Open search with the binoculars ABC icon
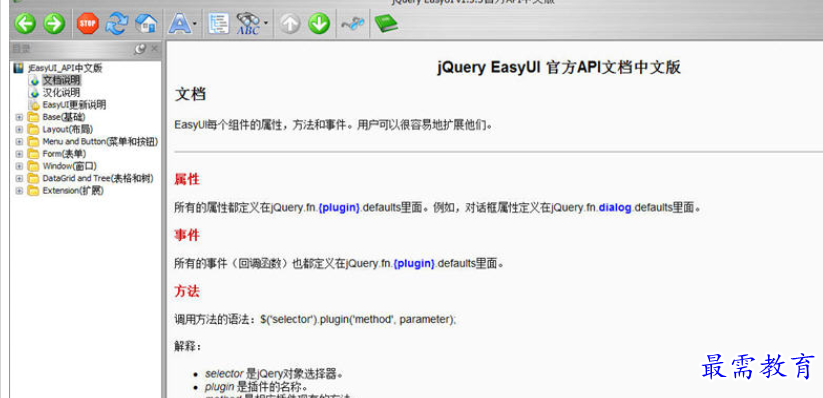This screenshot has width=823, height=398. point(248,24)
